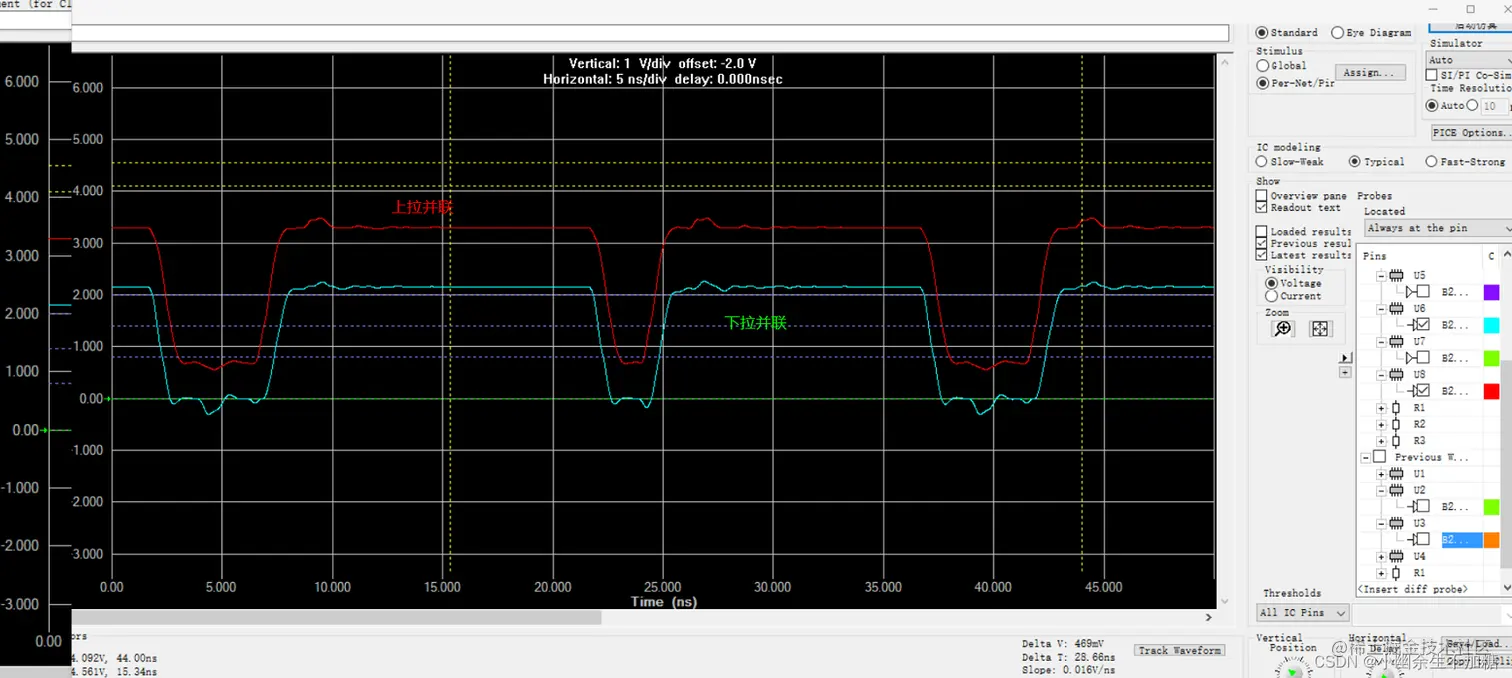Enable SI/PI Co-Sim checkbox
The height and width of the screenshot is (678, 1512).
tap(1432, 75)
